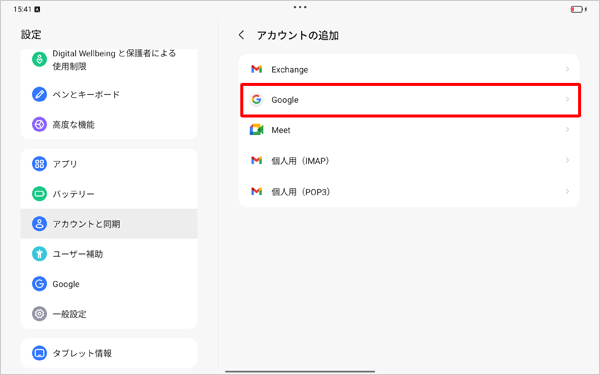Tap the green Battery icon
This screenshot has width=600, height=375.
tap(39, 194)
